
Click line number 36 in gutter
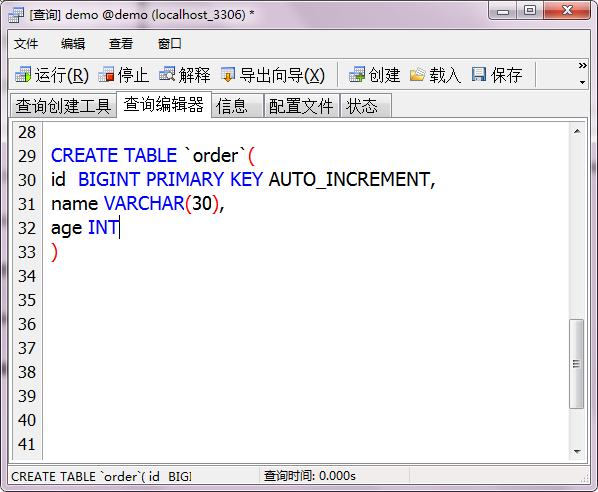pos(27,324)
